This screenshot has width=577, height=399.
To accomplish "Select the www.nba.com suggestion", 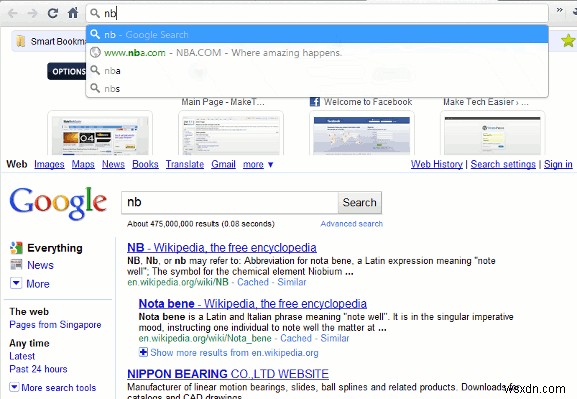I will [317, 53].
